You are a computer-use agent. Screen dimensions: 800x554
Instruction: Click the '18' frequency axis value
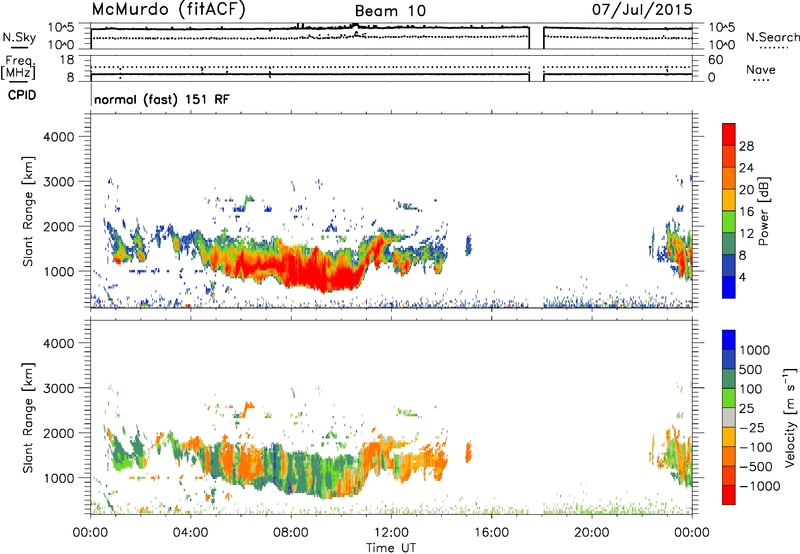67,60
